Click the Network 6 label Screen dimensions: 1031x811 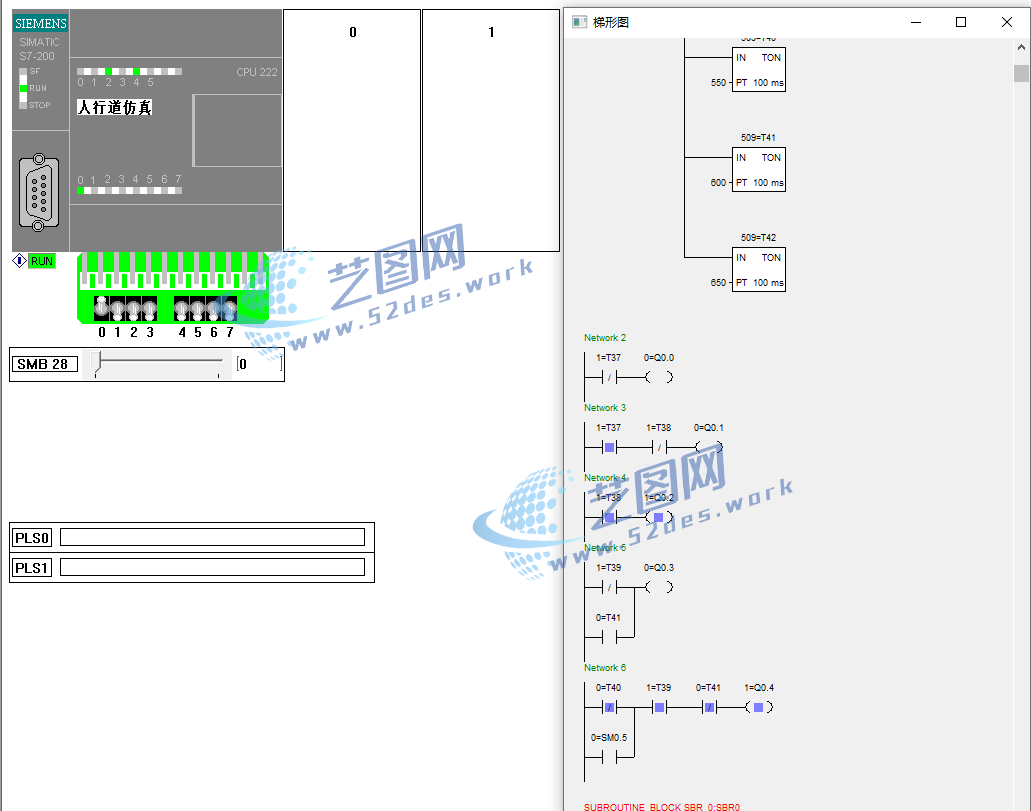[605, 668]
